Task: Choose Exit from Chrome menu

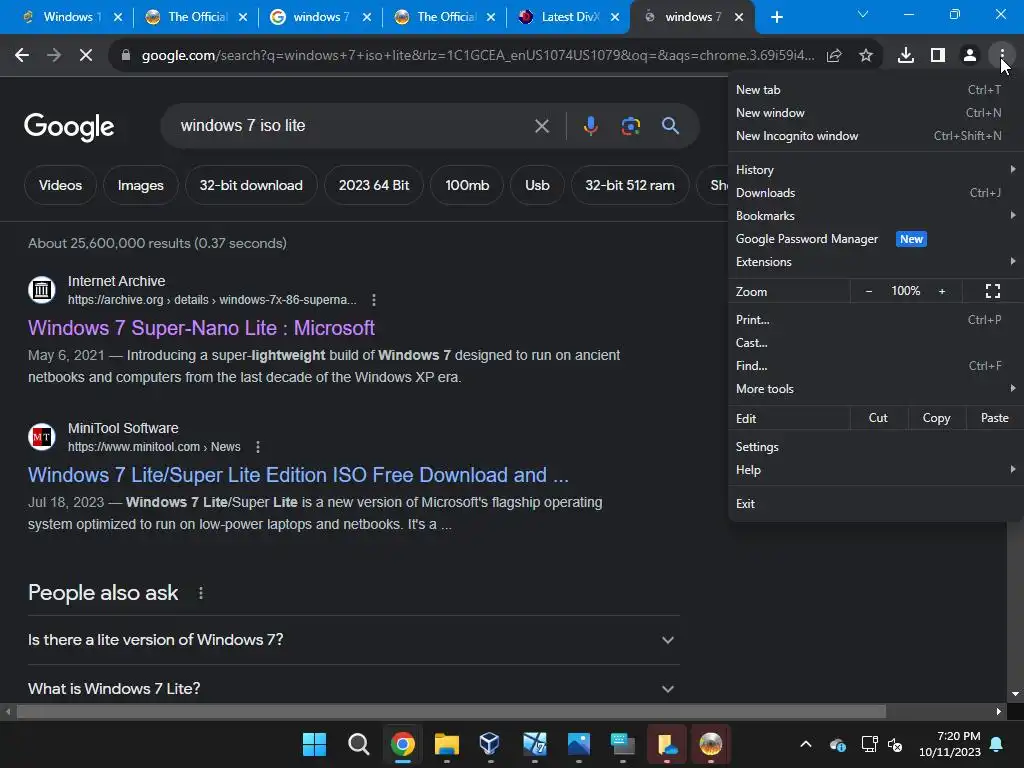Action: [875, 504]
